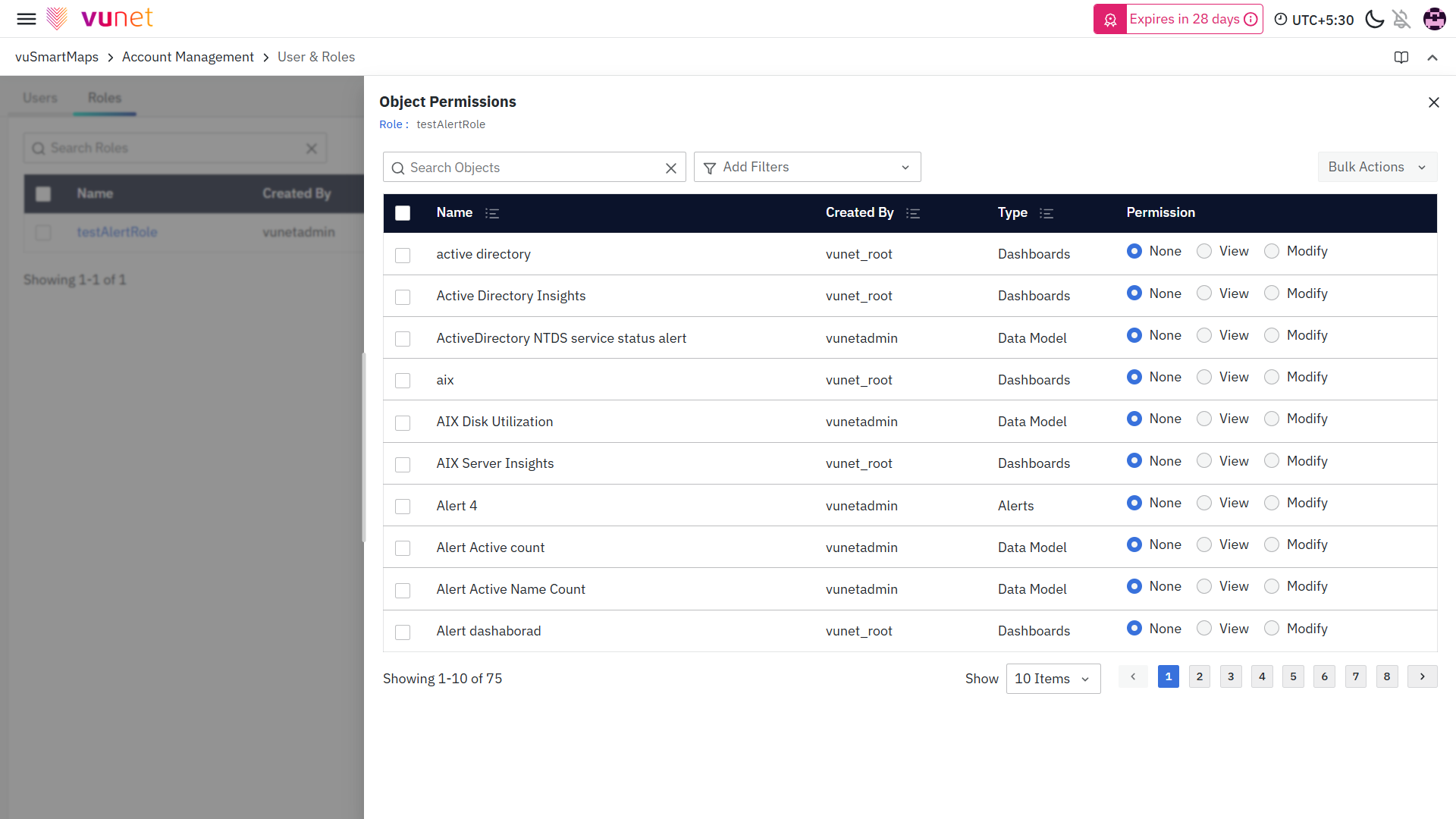Expand the Bulk Actions dropdown
The width and height of the screenshot is (1456, 819).
pos(1376,167)
